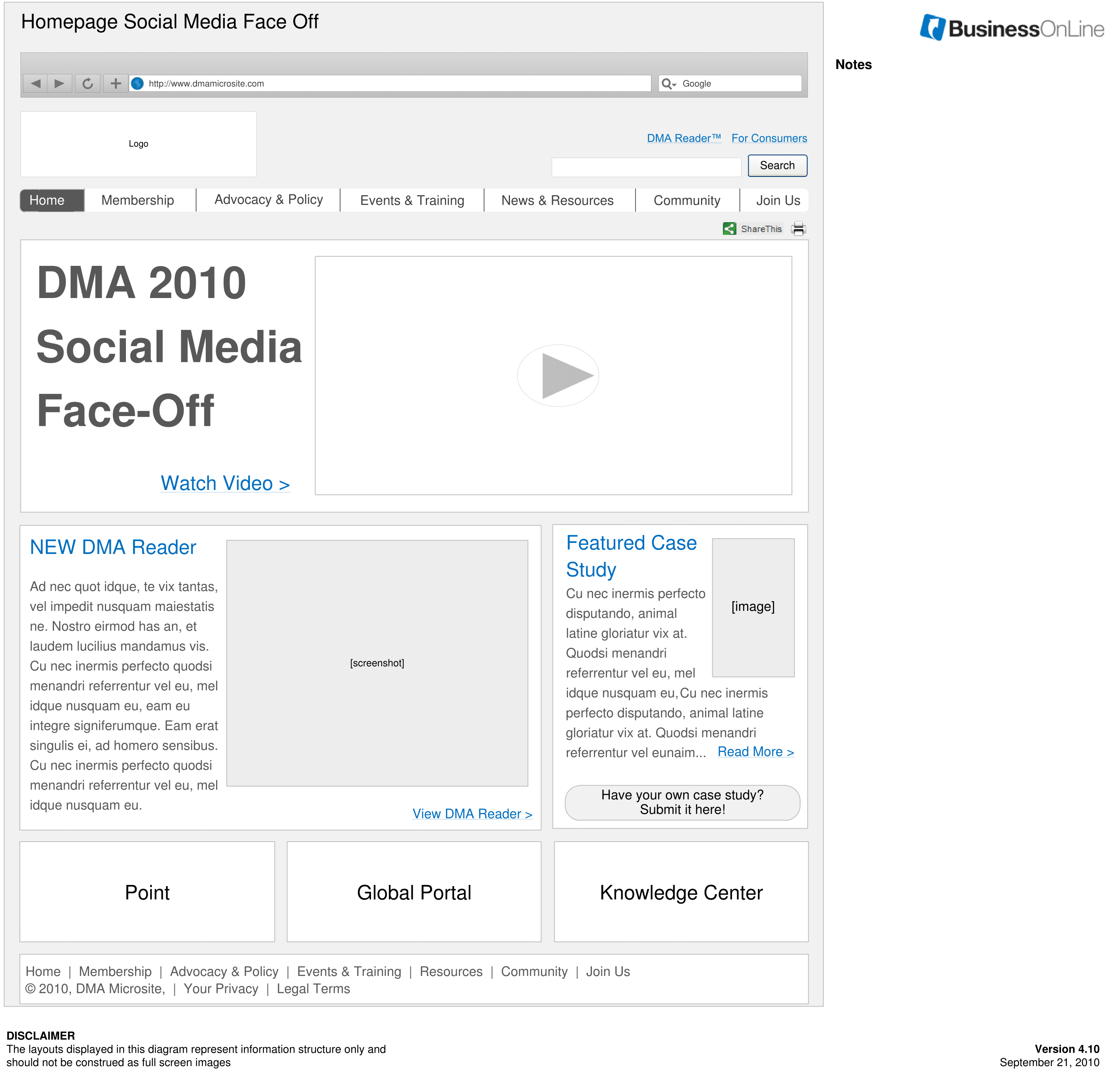Click the globe icon in the address bar
1109x1092 pixels.
tap(137, 84)
